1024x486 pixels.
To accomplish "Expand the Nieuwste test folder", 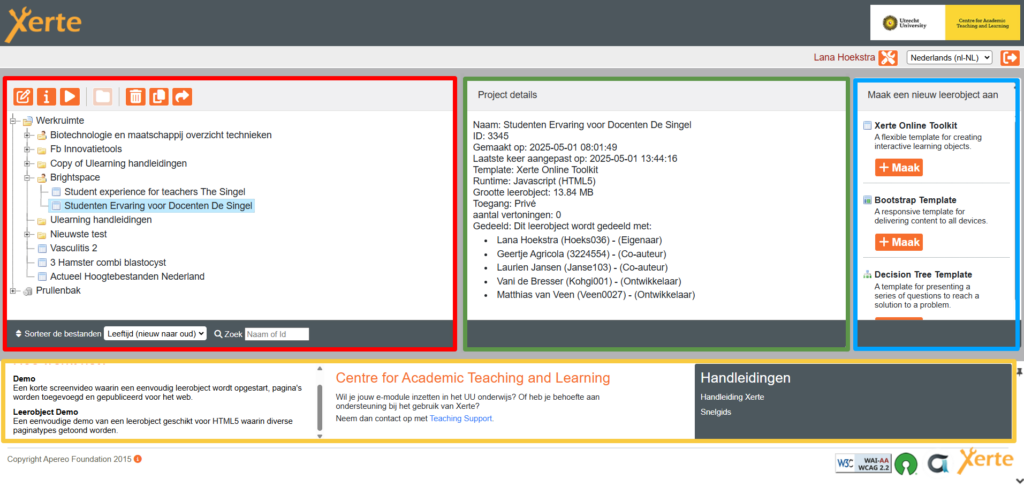I will coord(27,234).
